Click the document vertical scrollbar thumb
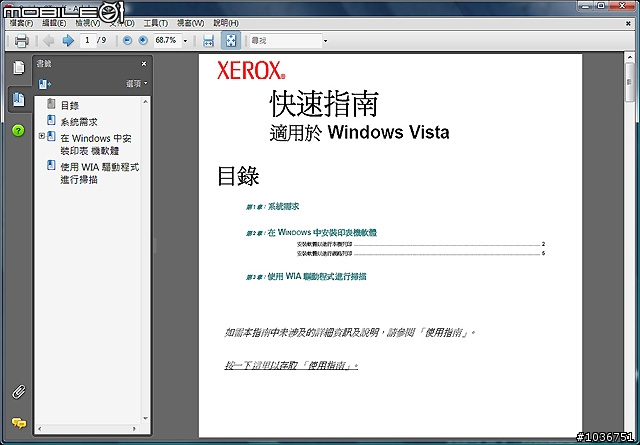Image resolution: width=640 pixels, height=445 pixels. click(629, 82)
